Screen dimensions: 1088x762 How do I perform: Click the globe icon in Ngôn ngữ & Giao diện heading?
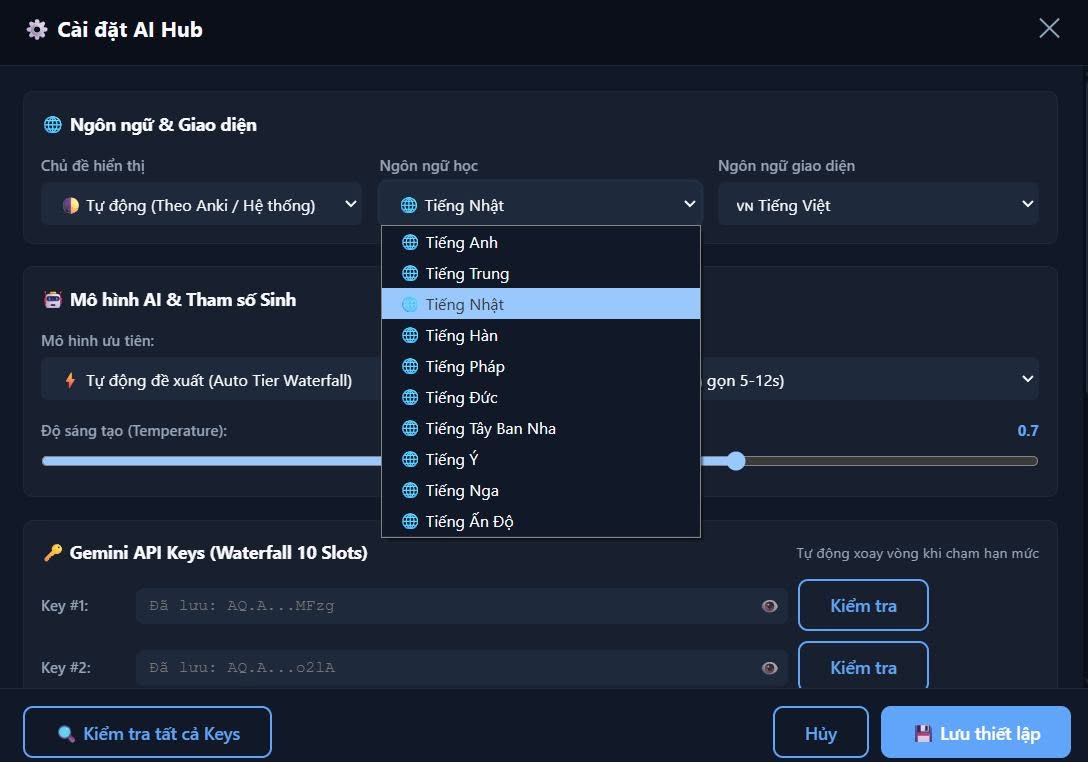pyautogui.click(x=53, y=125)
